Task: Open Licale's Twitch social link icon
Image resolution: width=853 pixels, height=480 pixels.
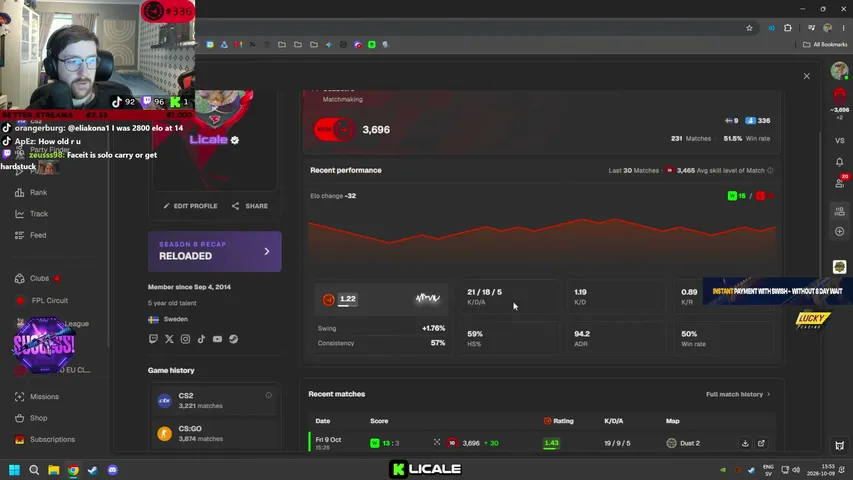Action: [x=153, y=339]
